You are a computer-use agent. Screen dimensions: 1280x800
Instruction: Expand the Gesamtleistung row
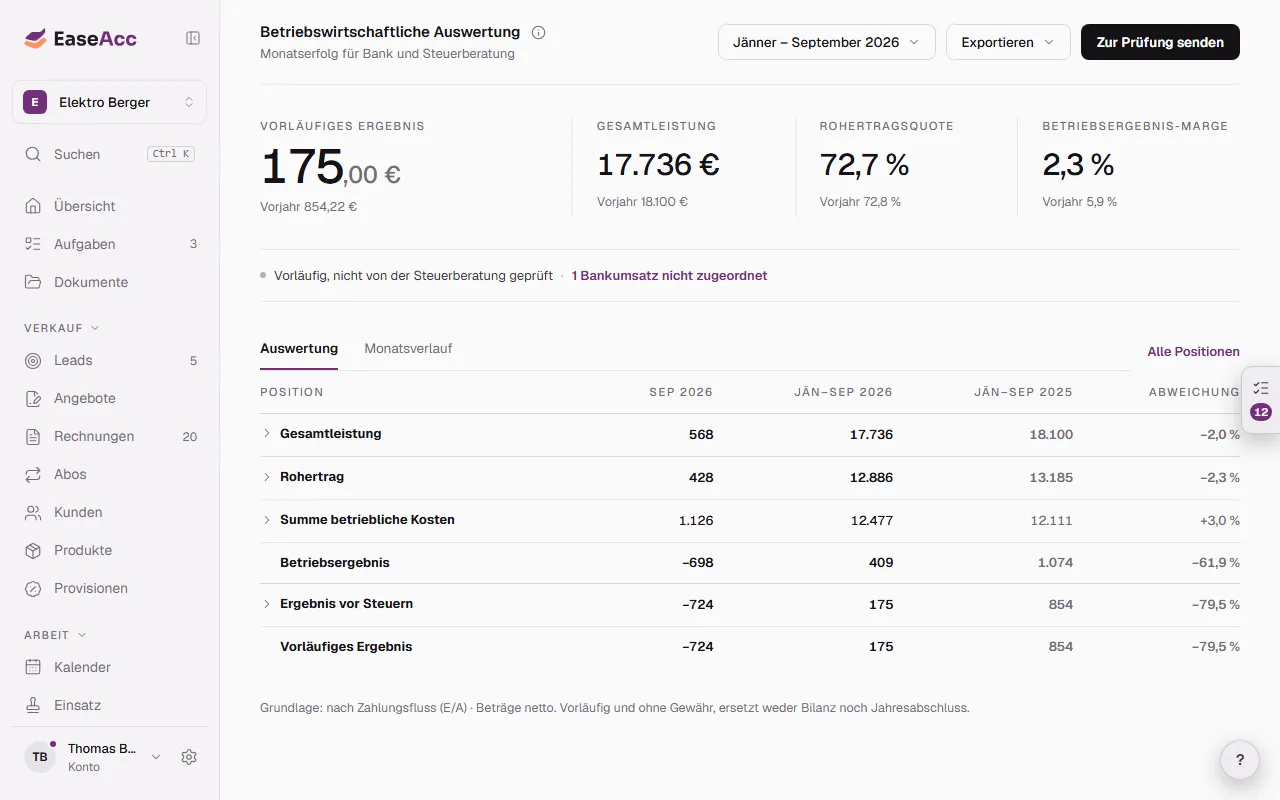coord(267,434)
